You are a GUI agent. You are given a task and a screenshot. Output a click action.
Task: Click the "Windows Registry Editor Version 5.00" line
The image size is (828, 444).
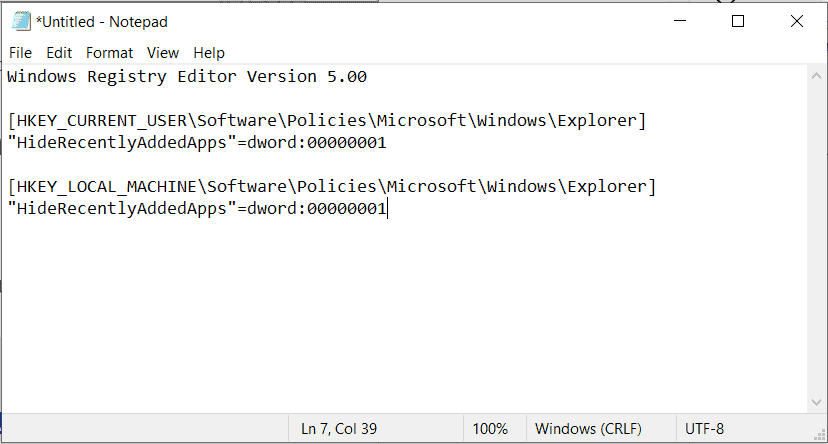point(187,77)
